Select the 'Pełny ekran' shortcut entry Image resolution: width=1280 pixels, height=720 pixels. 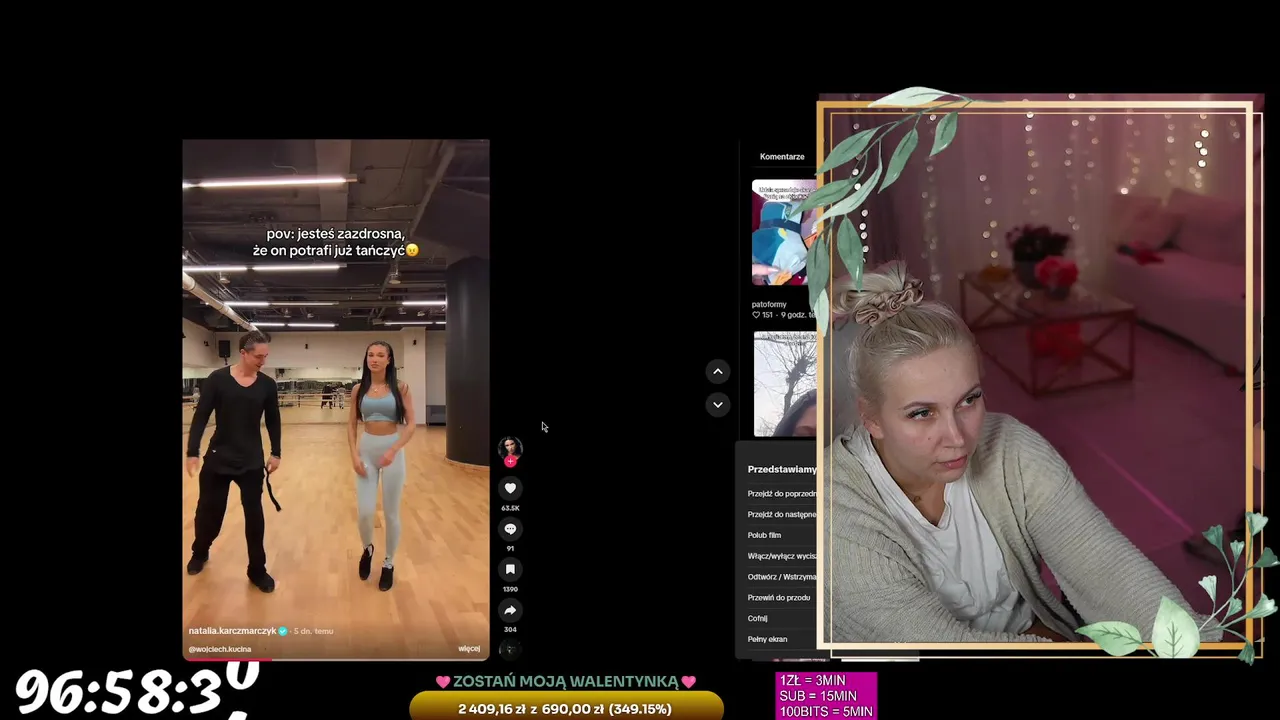pos(768,639)
